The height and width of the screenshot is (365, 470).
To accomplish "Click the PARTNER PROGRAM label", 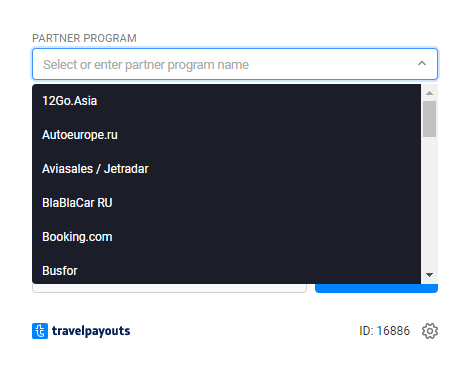I will [84, 38].
